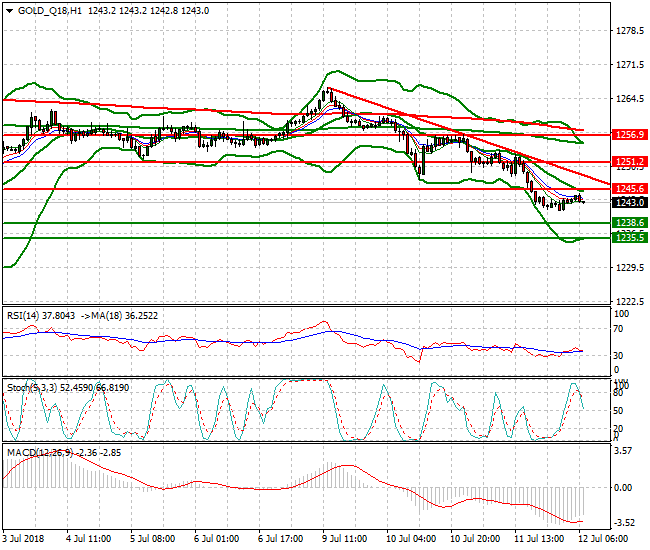This screenshot has width=650, height=550.
Task: Click the RSI scale value 70
Action: pos(618,329)
